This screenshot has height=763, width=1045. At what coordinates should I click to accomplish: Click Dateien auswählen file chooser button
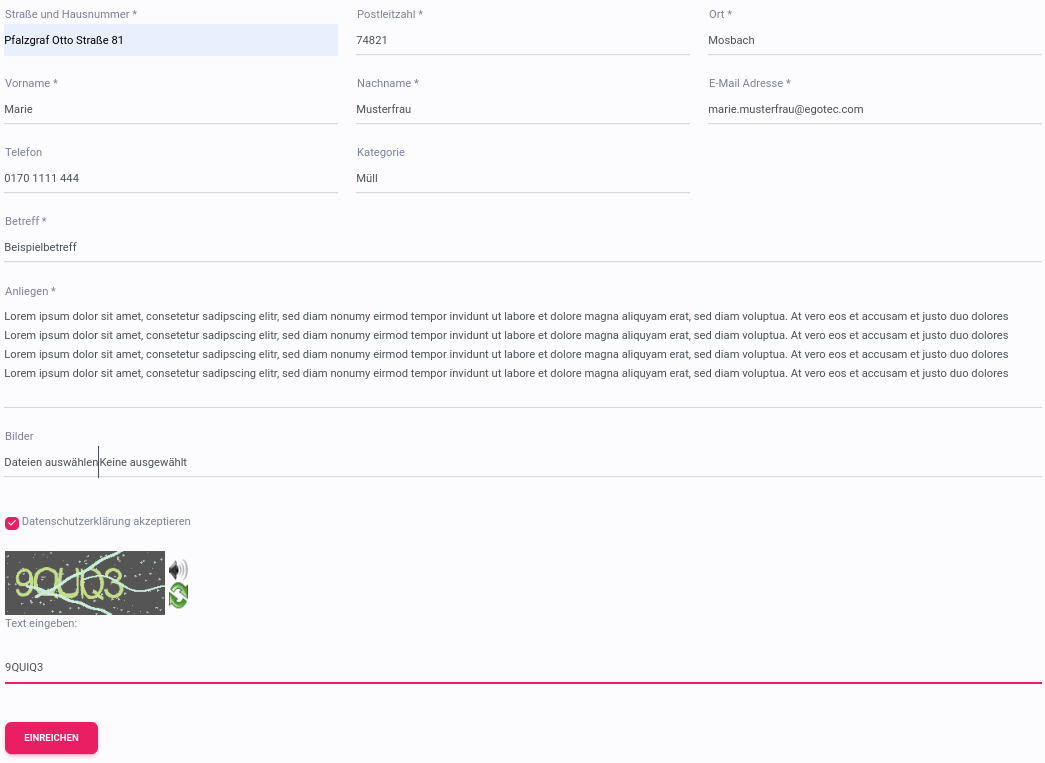pos(51,462)
